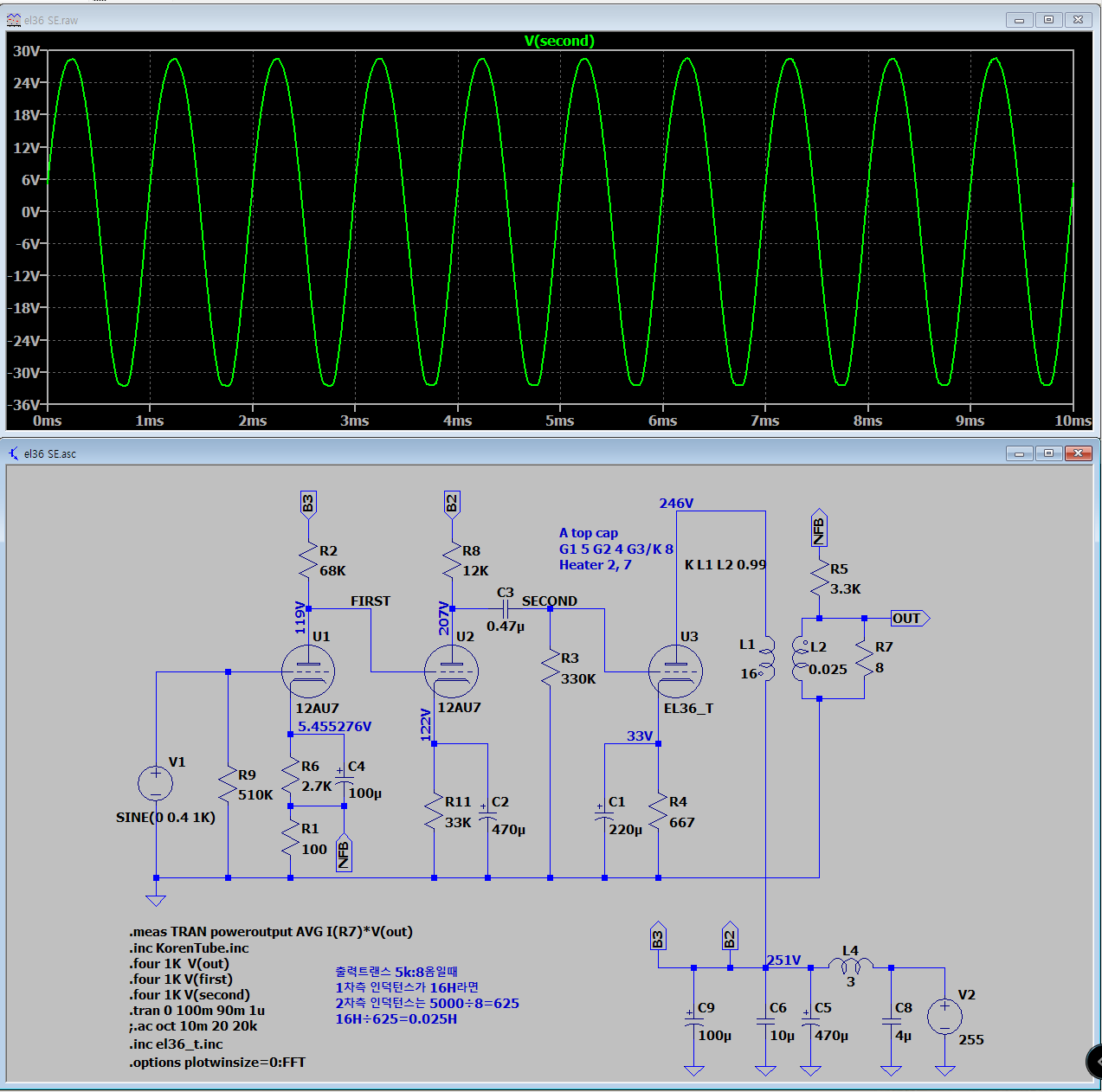The image size is (1102, 1092).
Task: Click the 'Heater 2, 7' comment text
Action: tap(595, 564)
